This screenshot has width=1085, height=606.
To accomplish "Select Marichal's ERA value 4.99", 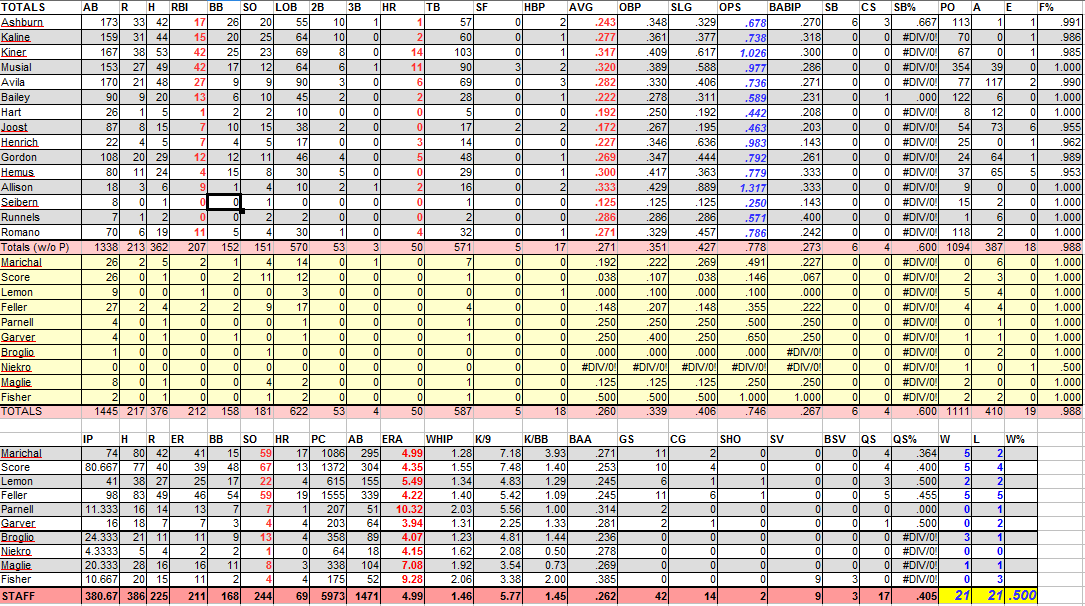I will [x=401, y=454].
